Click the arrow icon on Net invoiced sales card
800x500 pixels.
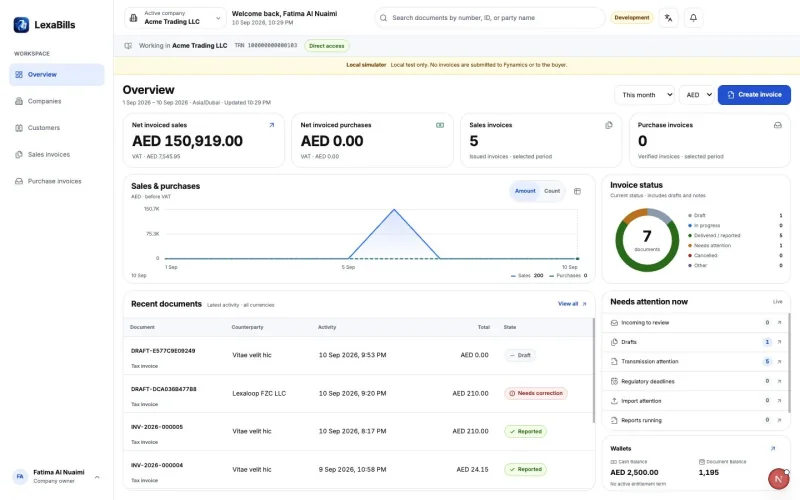click(271, 125)
